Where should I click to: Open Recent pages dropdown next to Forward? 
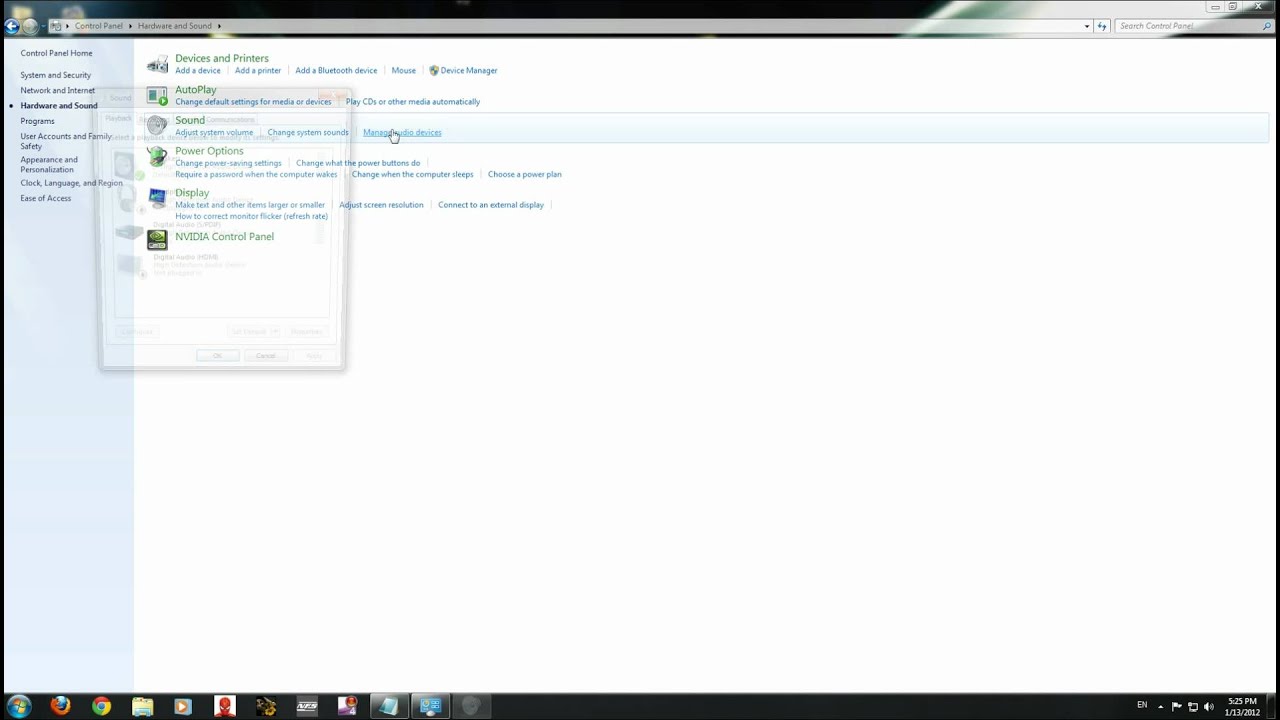(x=43, y=26)
